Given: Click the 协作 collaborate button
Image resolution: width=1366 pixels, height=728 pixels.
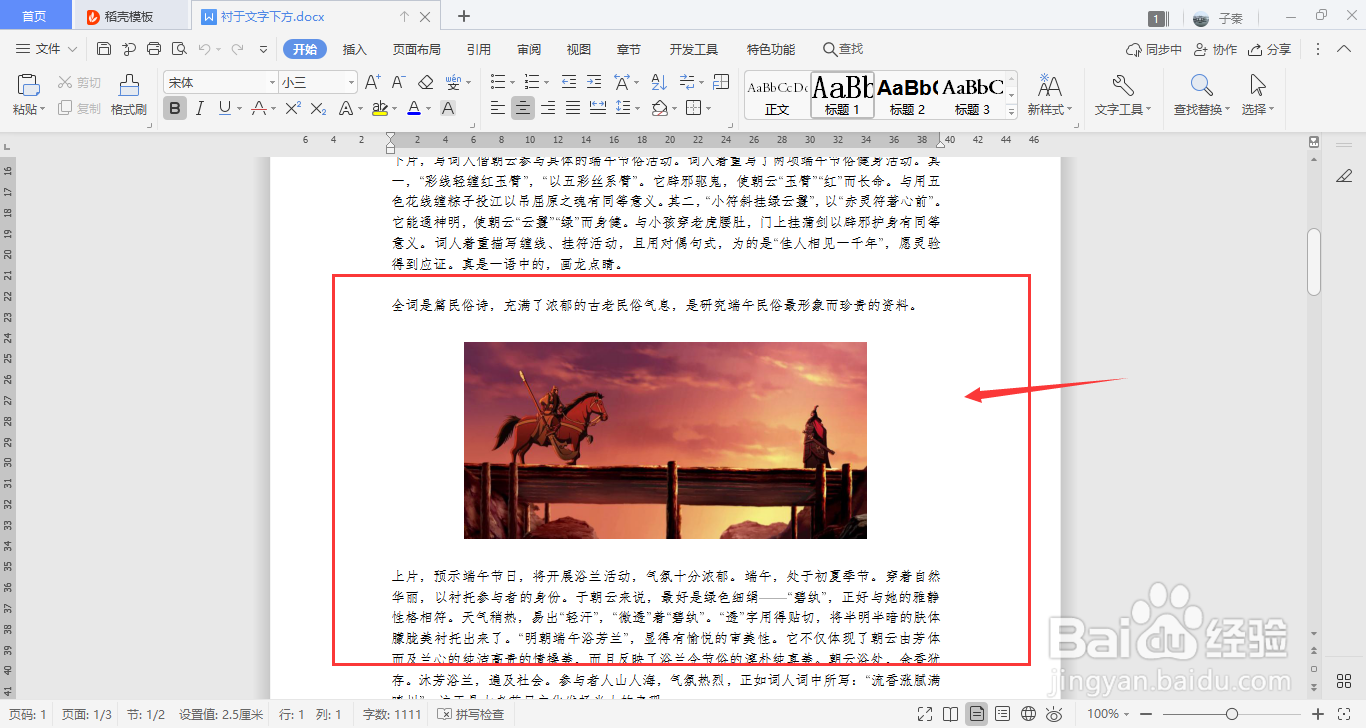Looking at the screenshot, I should click(1215, 49).
